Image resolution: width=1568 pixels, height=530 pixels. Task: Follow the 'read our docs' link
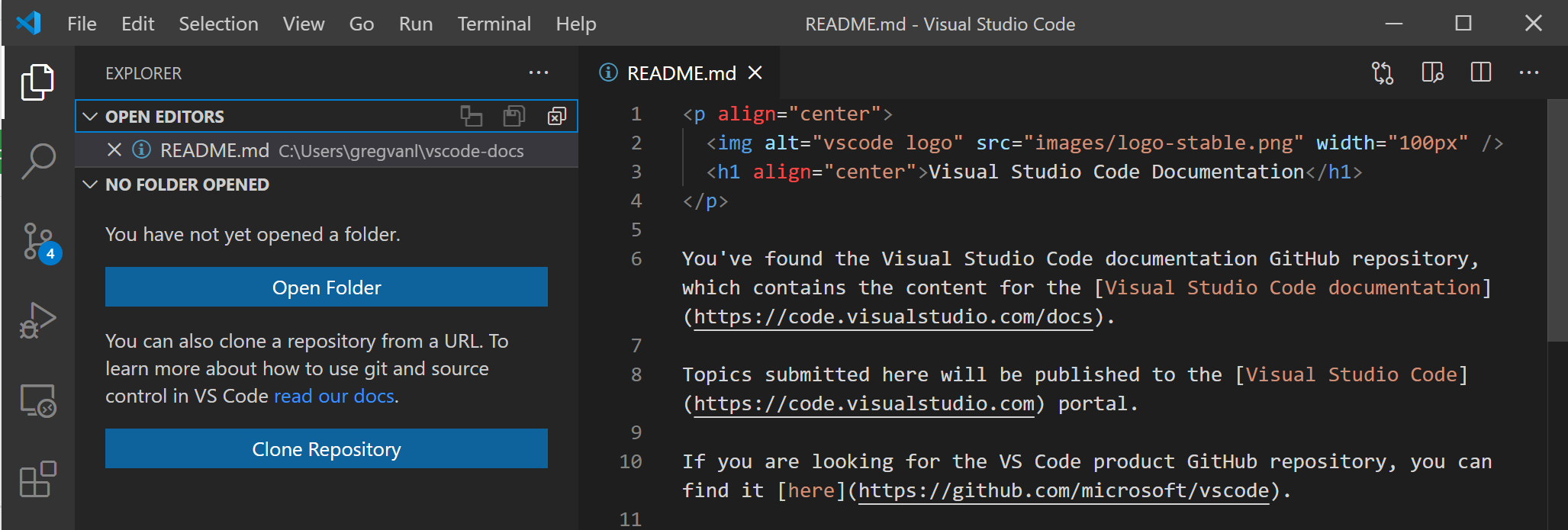(x=334, y=396)
